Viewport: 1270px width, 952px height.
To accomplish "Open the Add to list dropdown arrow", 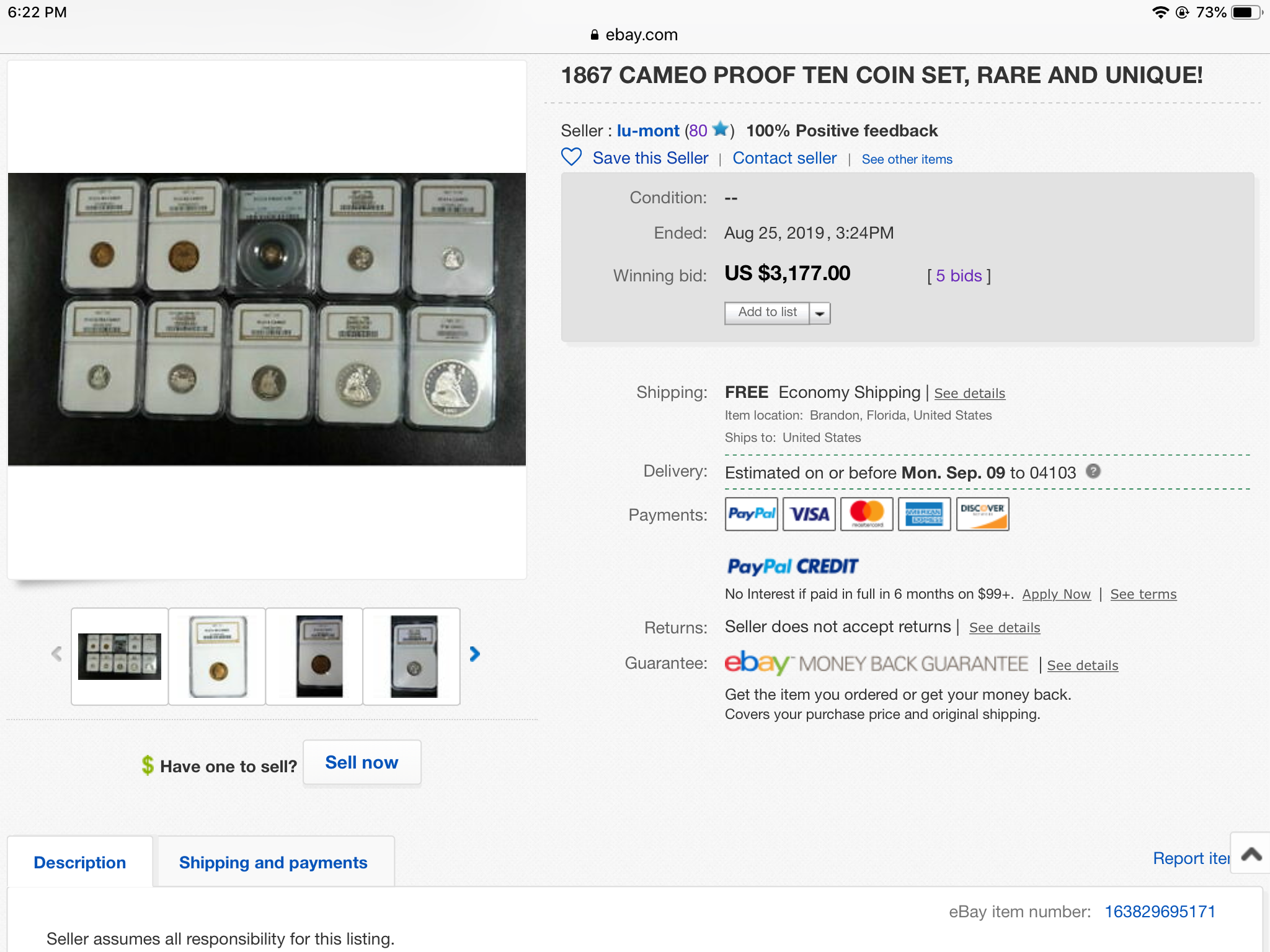I will tap(820, 313).
